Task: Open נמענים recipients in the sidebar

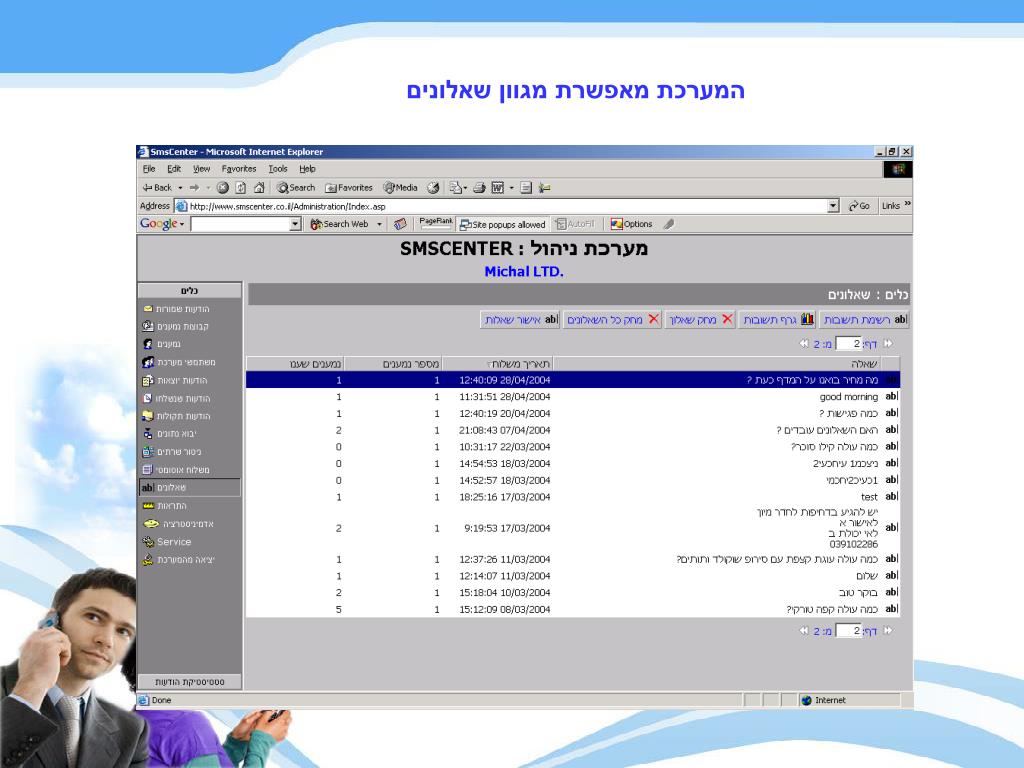Action: pyautogui.click(x=162, y=344)
